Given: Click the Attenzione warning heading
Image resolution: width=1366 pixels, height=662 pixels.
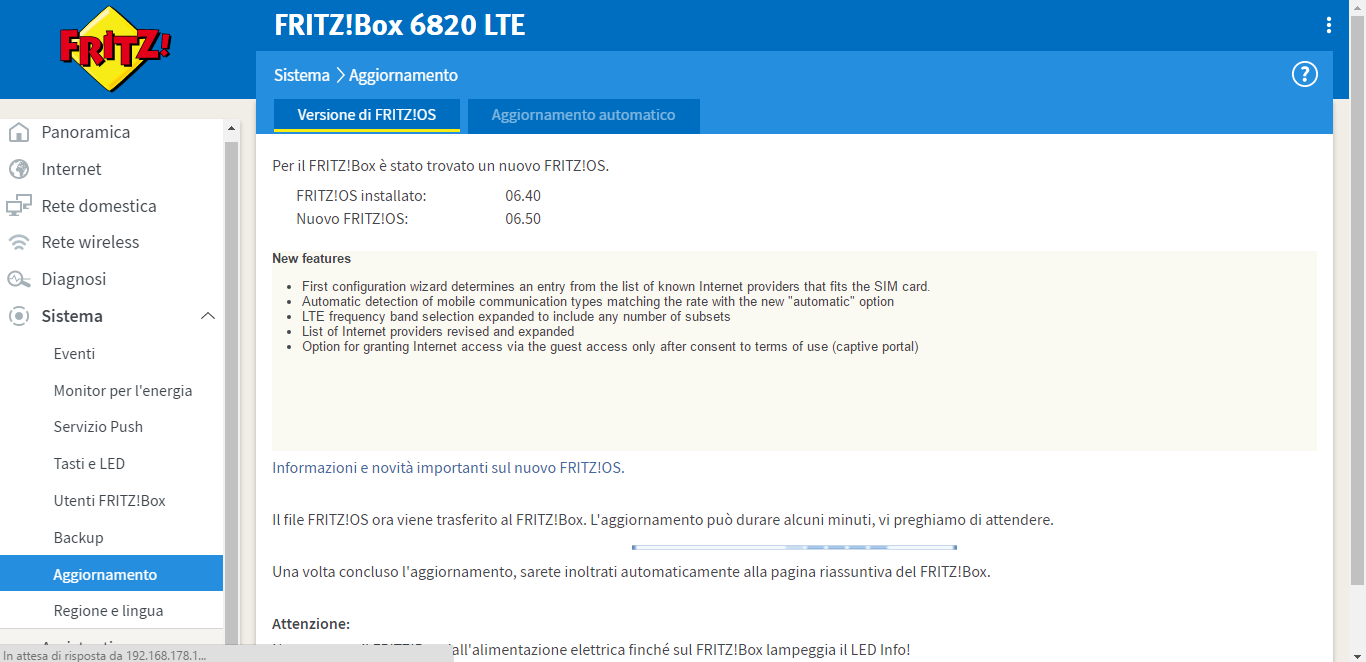Looking at the screenshot, I should click(x=311, y=624).
